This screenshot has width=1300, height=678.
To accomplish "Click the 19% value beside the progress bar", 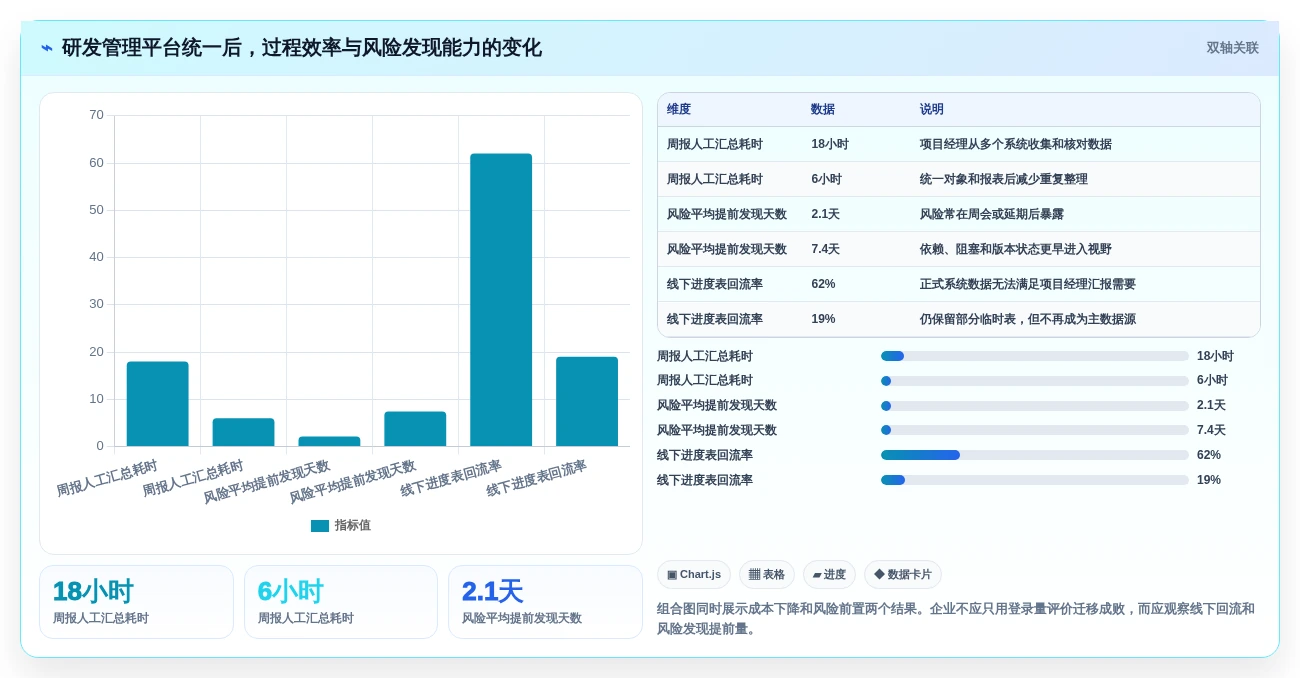I will [x=1209, y=480].
